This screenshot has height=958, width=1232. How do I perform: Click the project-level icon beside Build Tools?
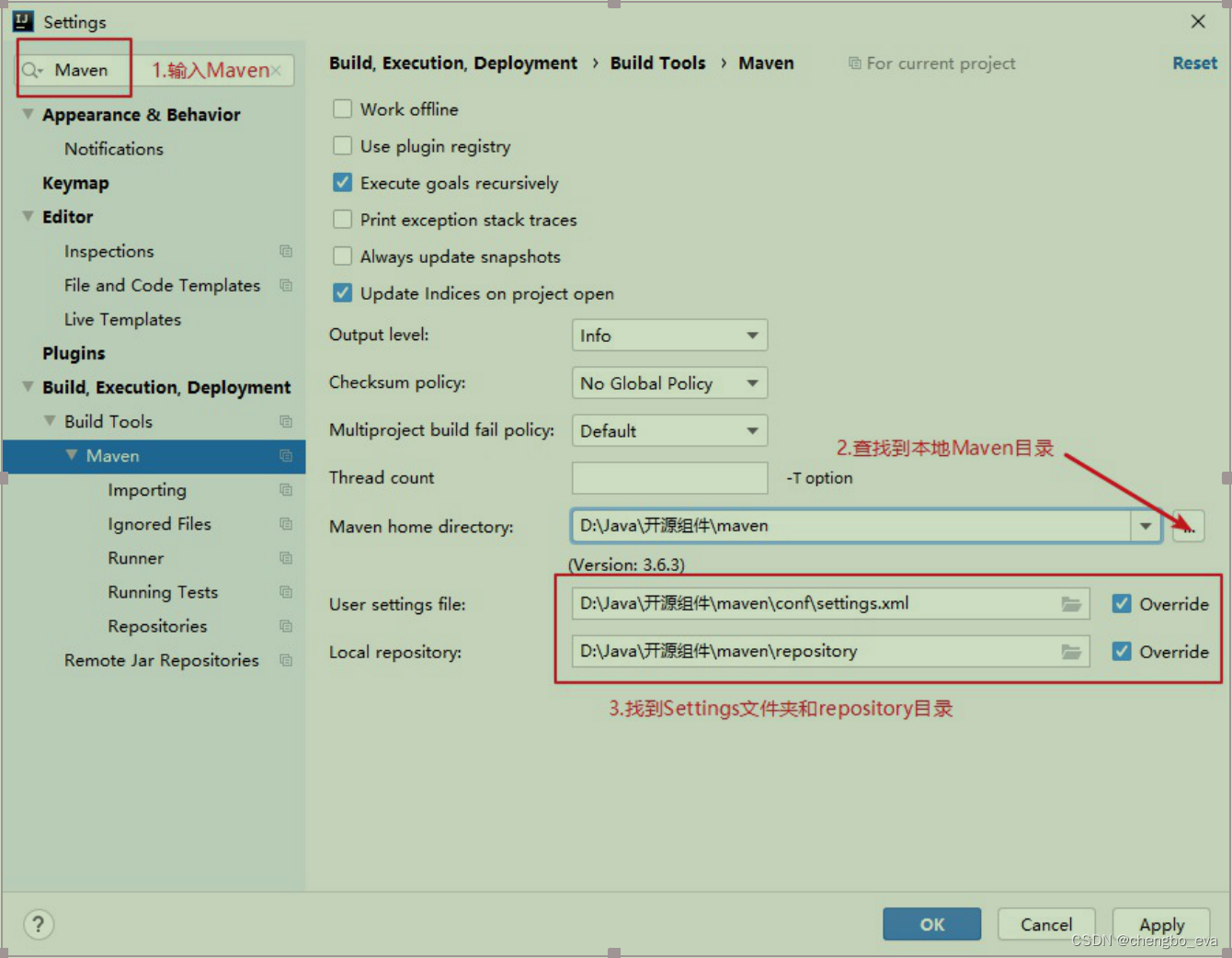tap(286, 421)
